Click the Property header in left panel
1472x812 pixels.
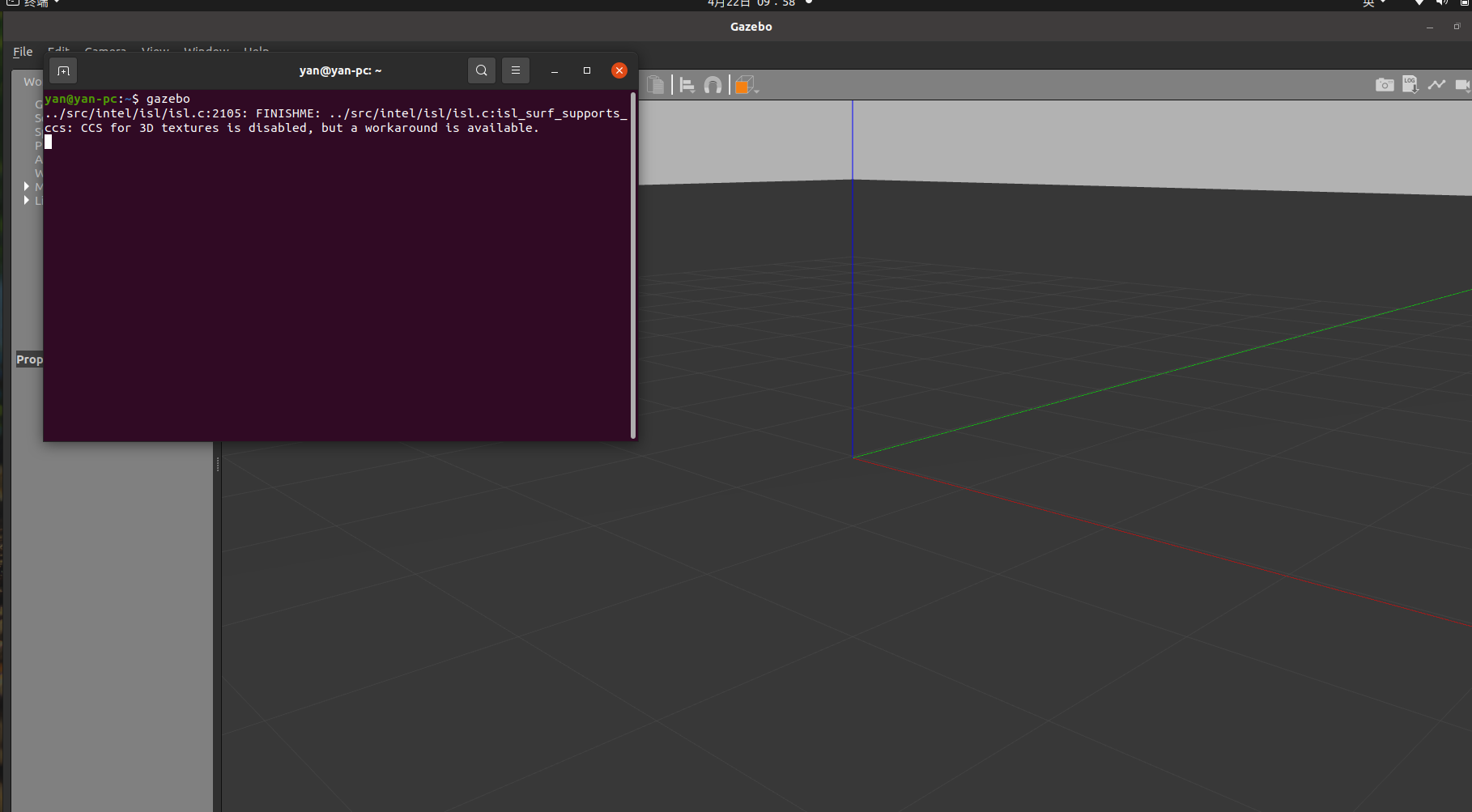click(30, 359)
